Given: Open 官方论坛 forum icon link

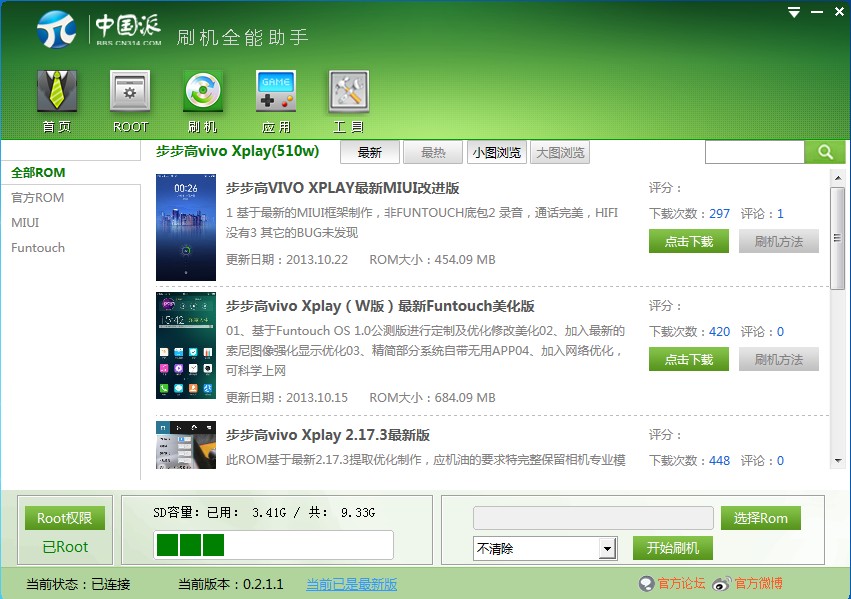Looking at the screenshot, I should pos(672,584).
